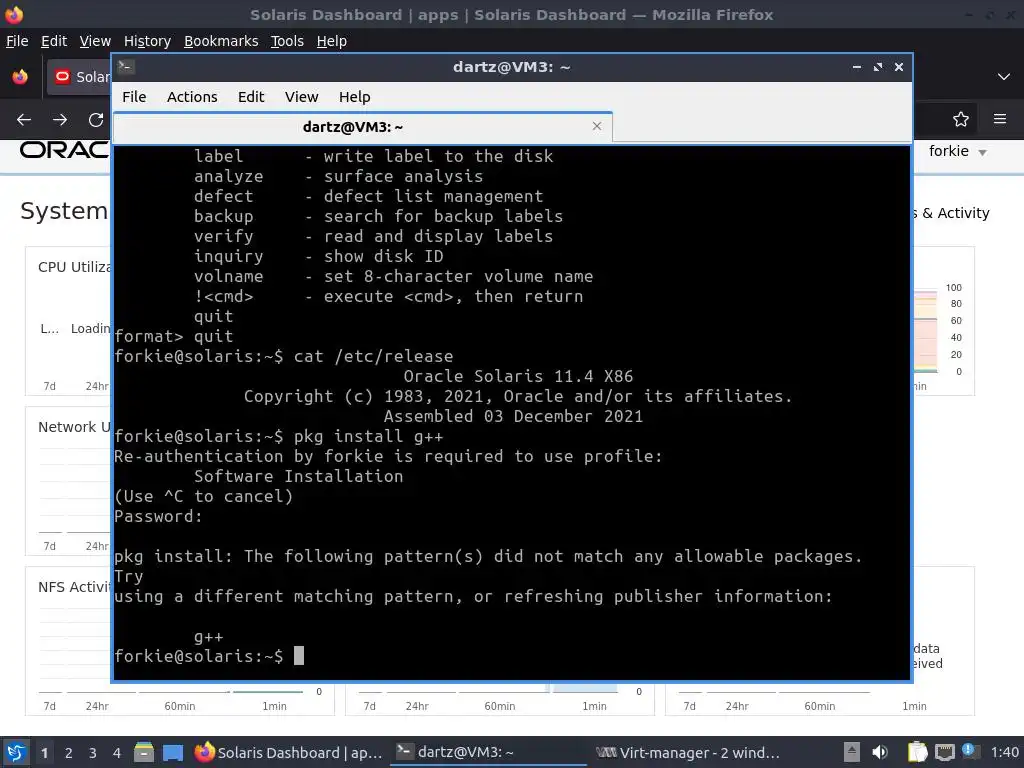This screenshot has width=1024, height=768.
Task: Switch to workspace 4
Action: (x=117, y=753)
